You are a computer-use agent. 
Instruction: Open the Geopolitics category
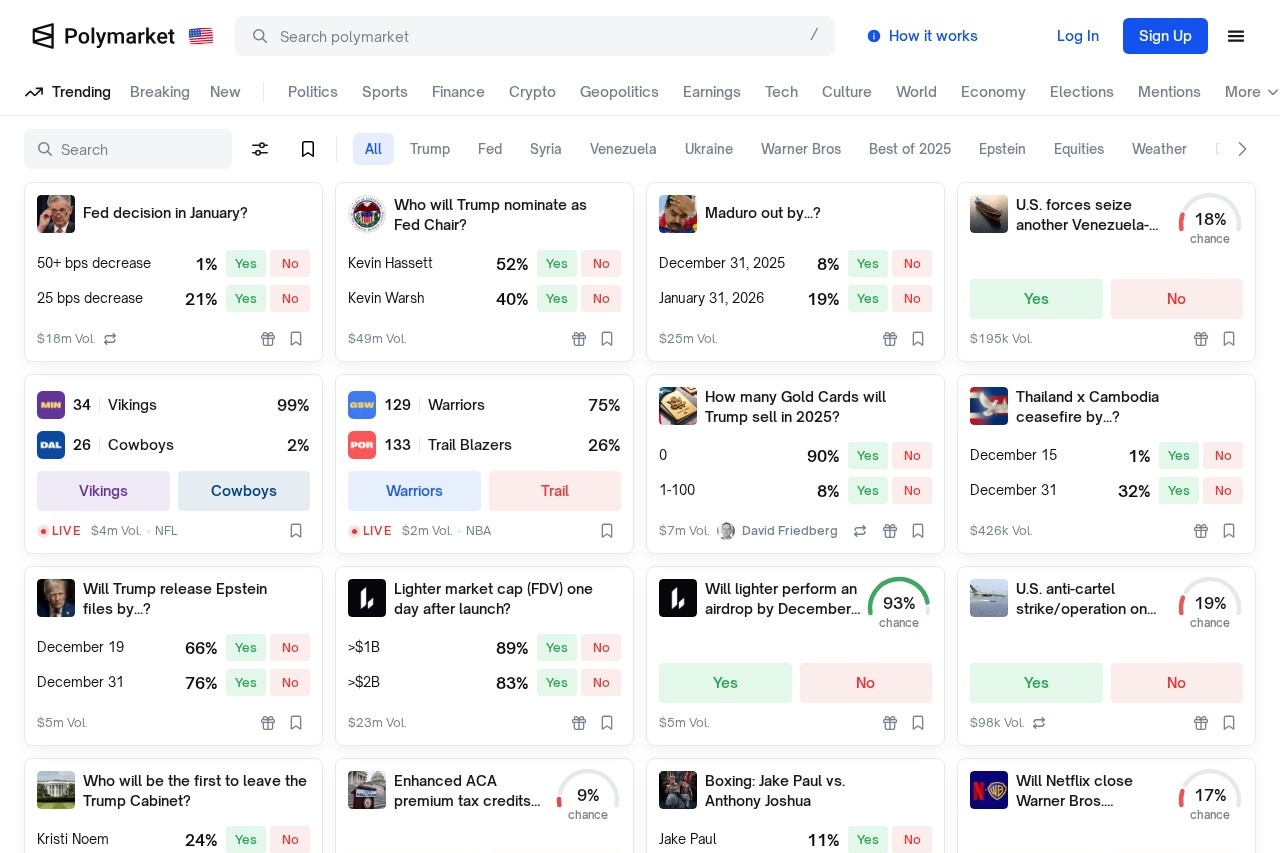coord(619,92)
